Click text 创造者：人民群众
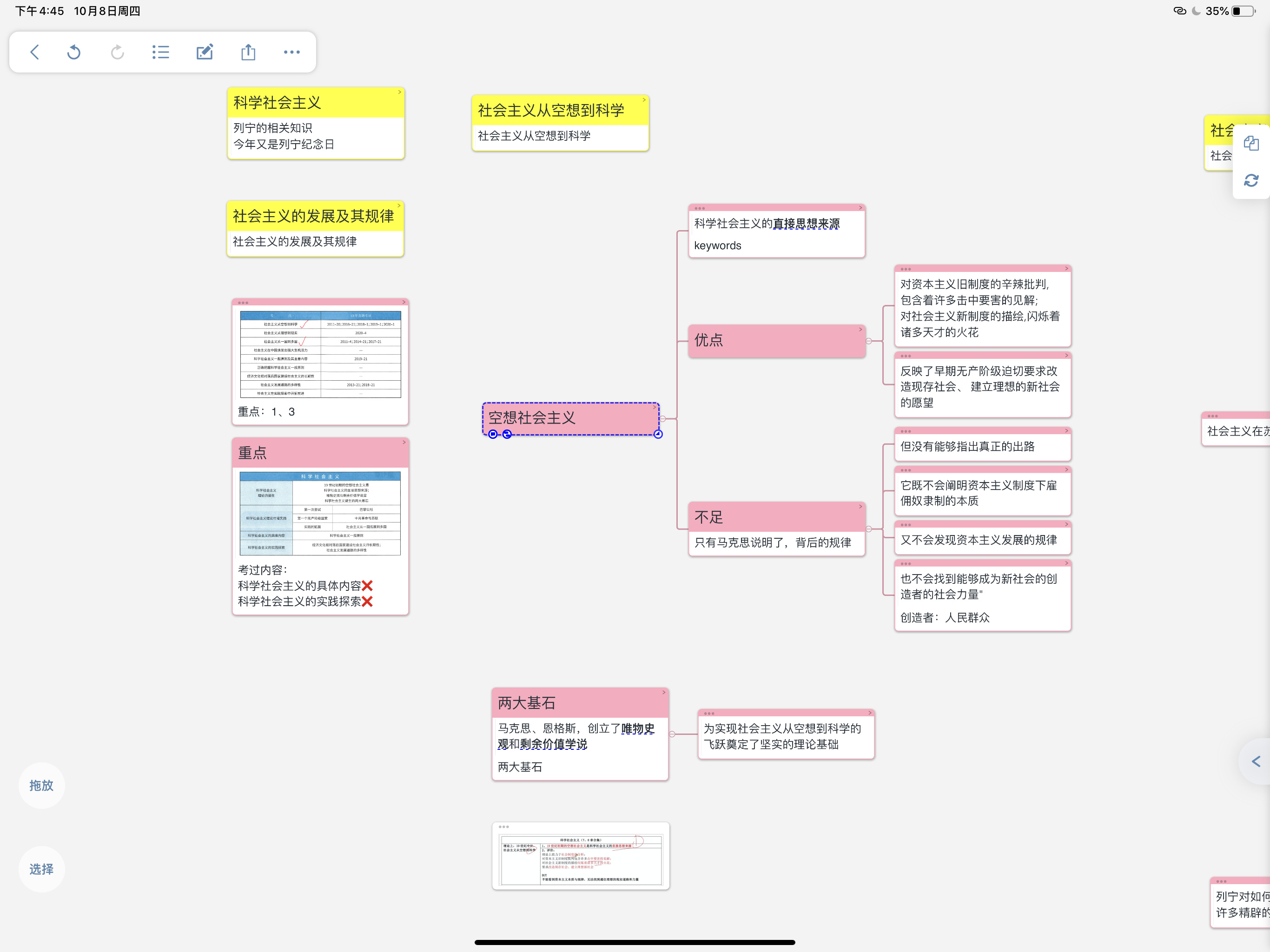 point(945,617)
